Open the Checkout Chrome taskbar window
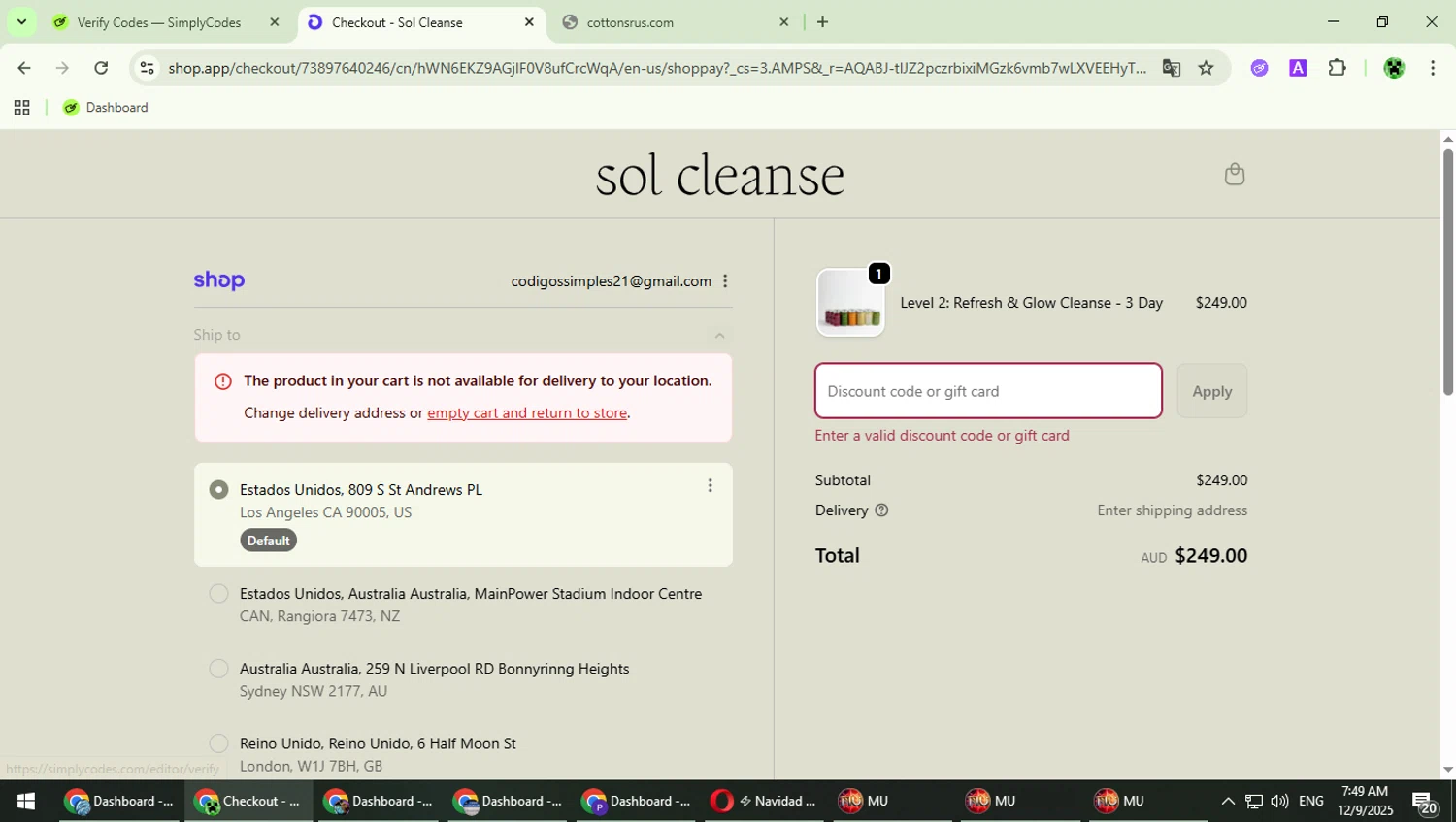Screen dimensions: 1456x822 [248, 802]
